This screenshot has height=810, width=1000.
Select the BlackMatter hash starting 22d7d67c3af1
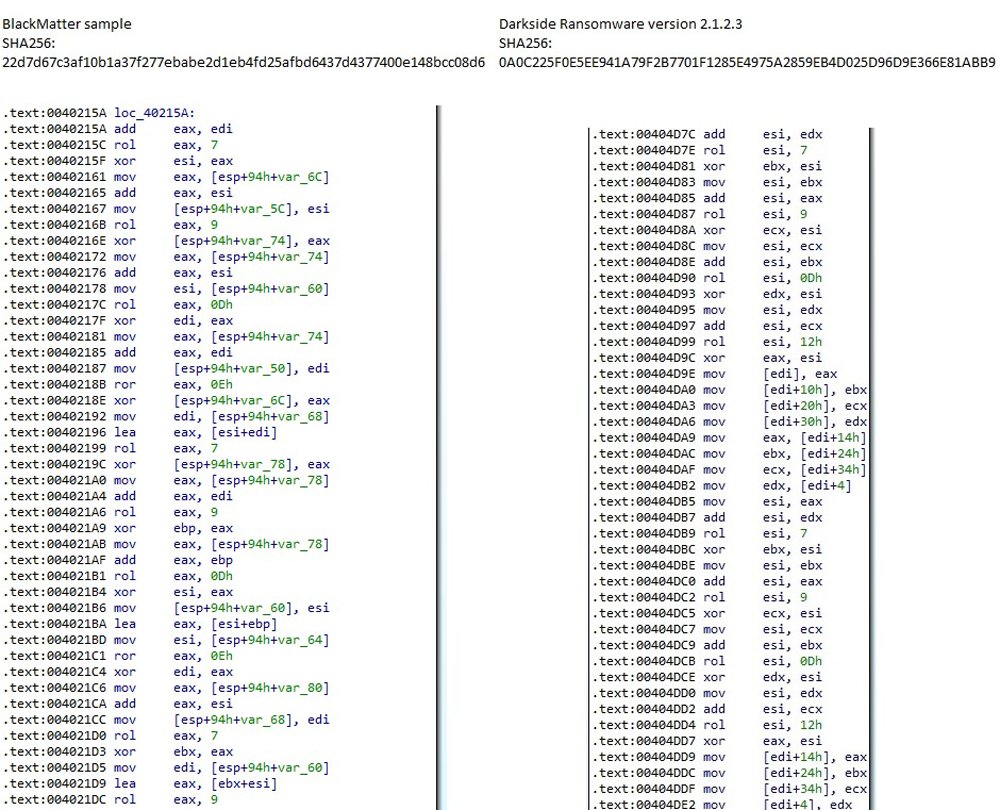244,63
